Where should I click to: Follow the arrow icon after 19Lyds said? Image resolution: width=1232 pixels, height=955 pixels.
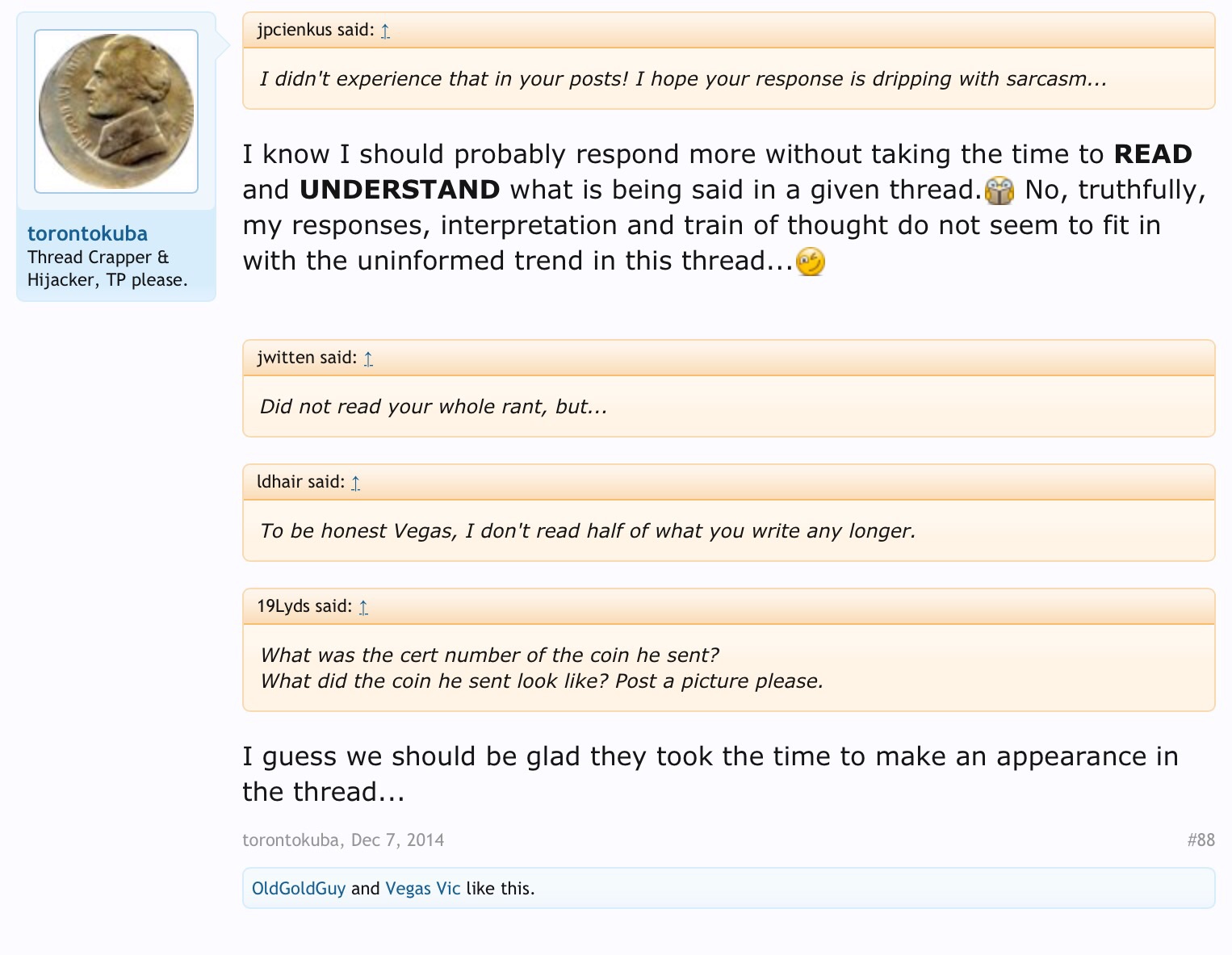tap(363, 607)
